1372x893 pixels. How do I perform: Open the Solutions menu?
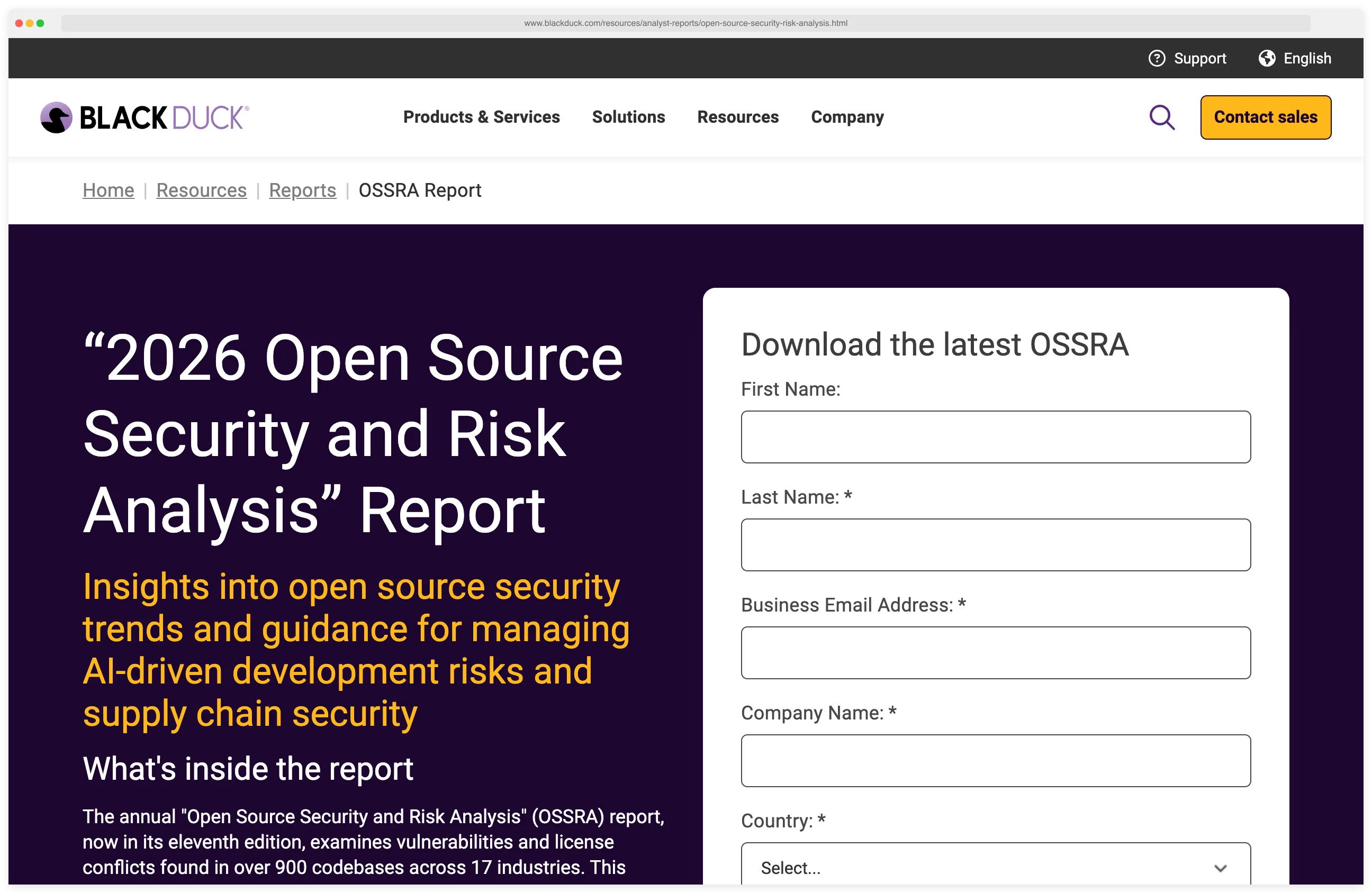628,117
